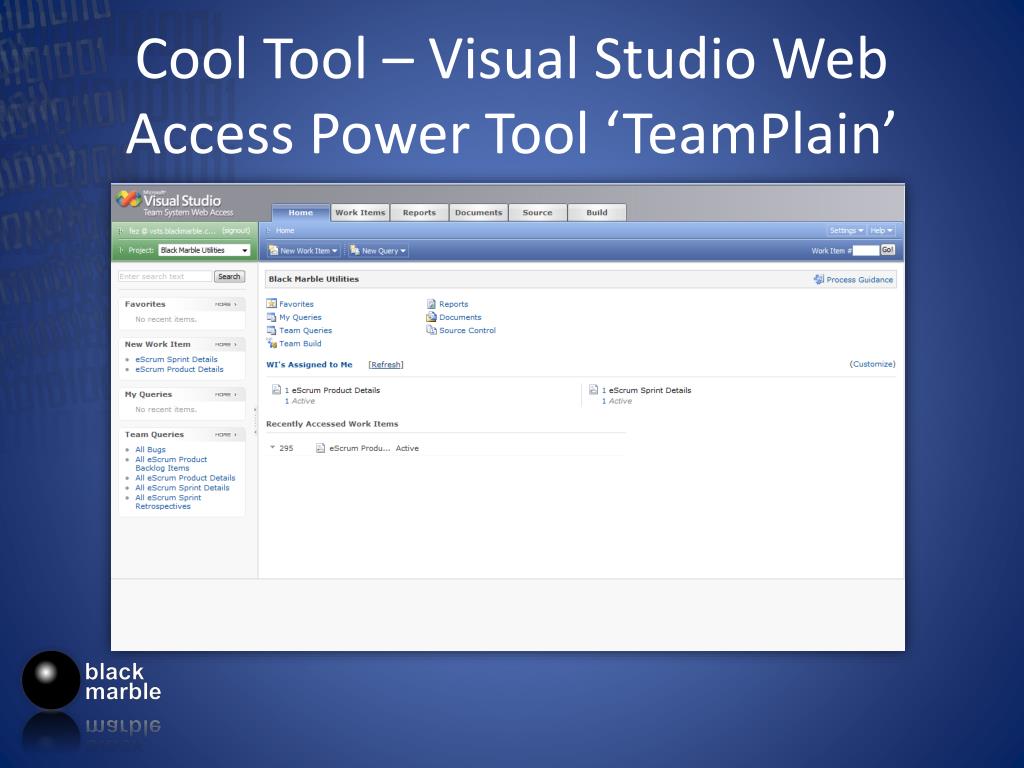This screenshot has height=768, width=1024.
Task: Open Favorites link in main pane
Action: 296,304
